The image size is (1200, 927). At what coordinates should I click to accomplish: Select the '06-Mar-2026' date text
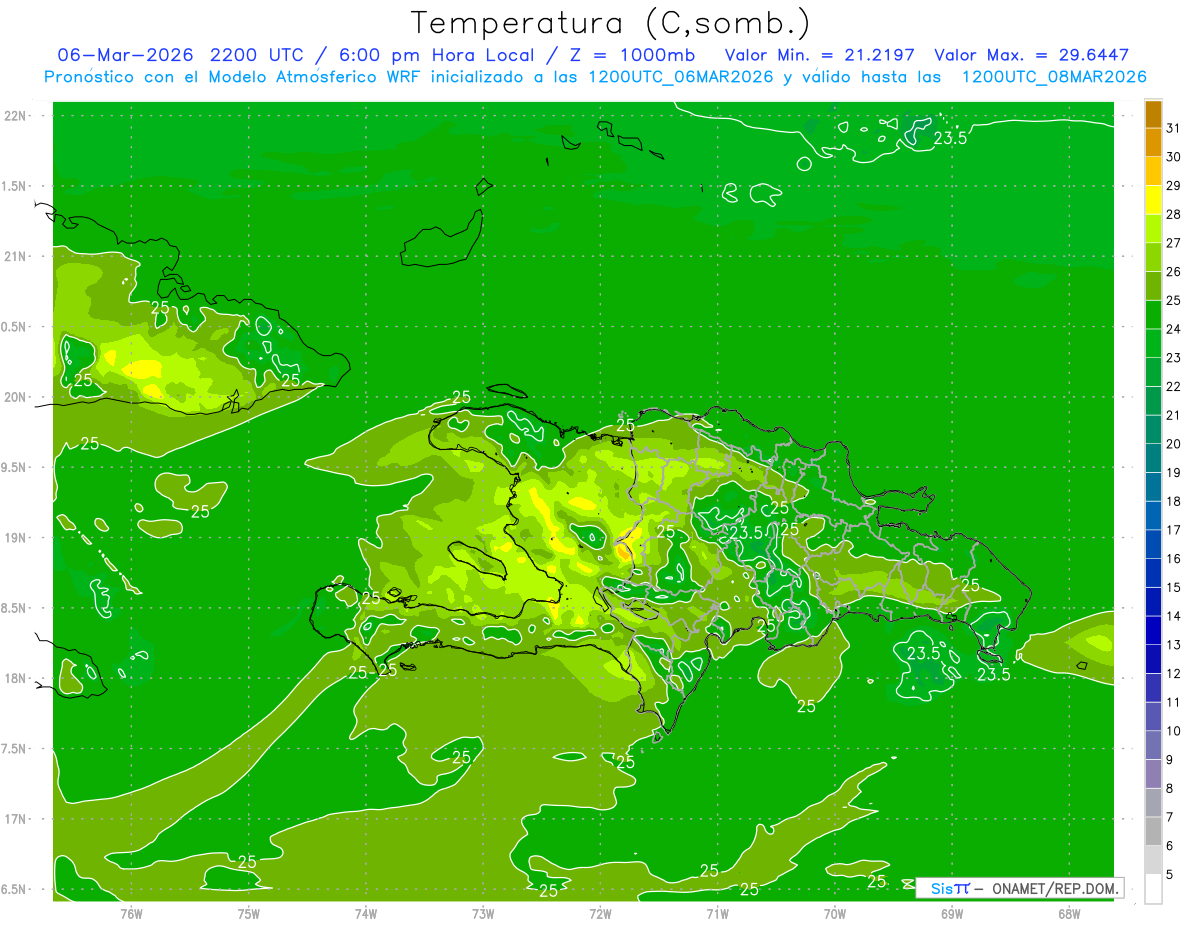126,55
